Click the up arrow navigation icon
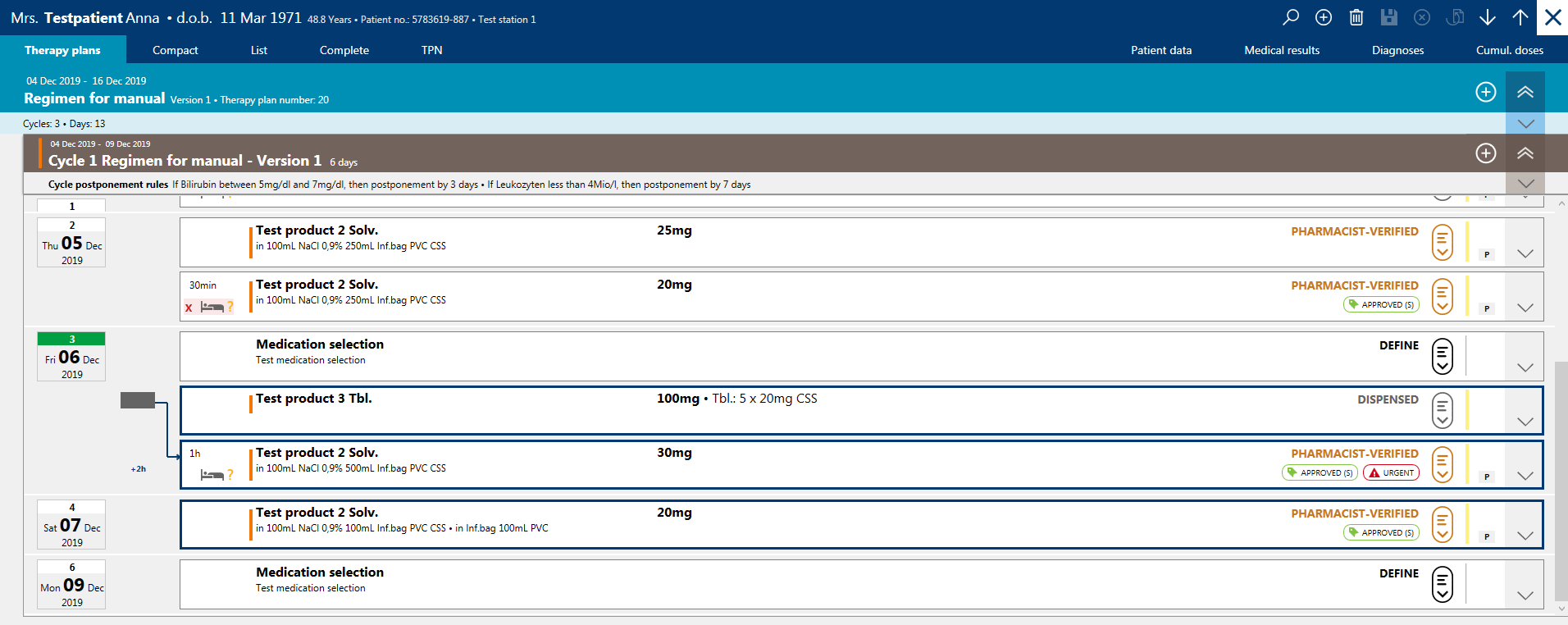Image resolution: width=1568 pixels, height=625 pixels. click(1520, 17)
